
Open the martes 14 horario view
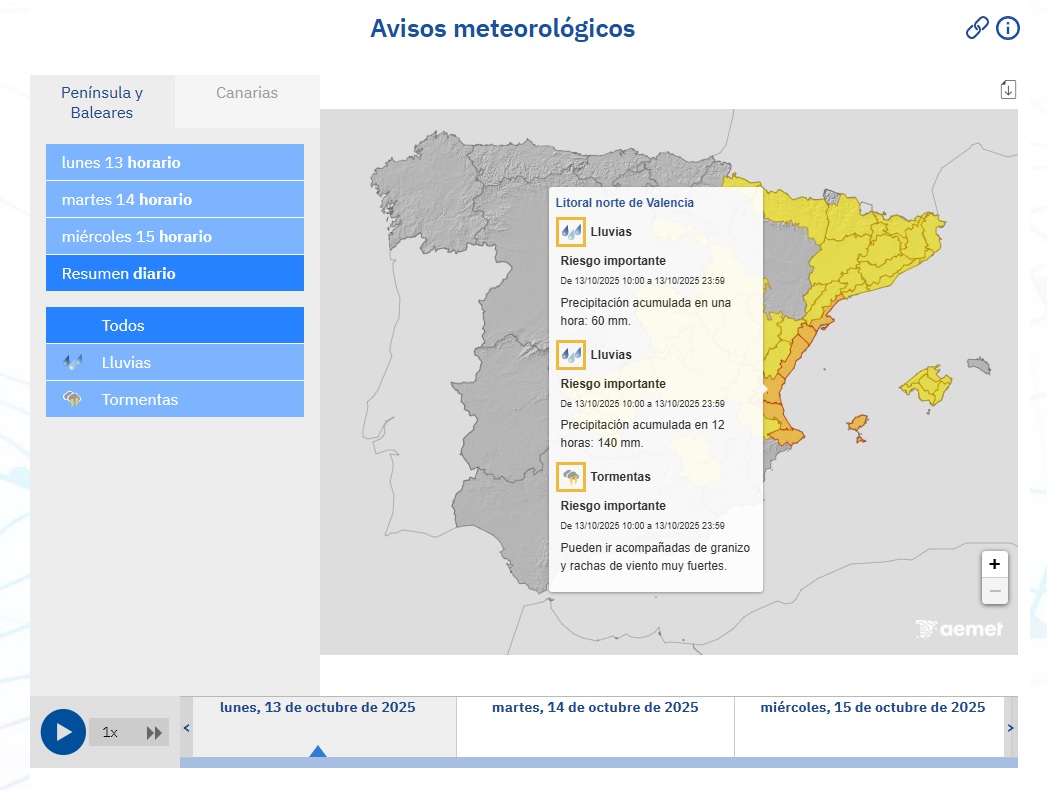point(174,199)
